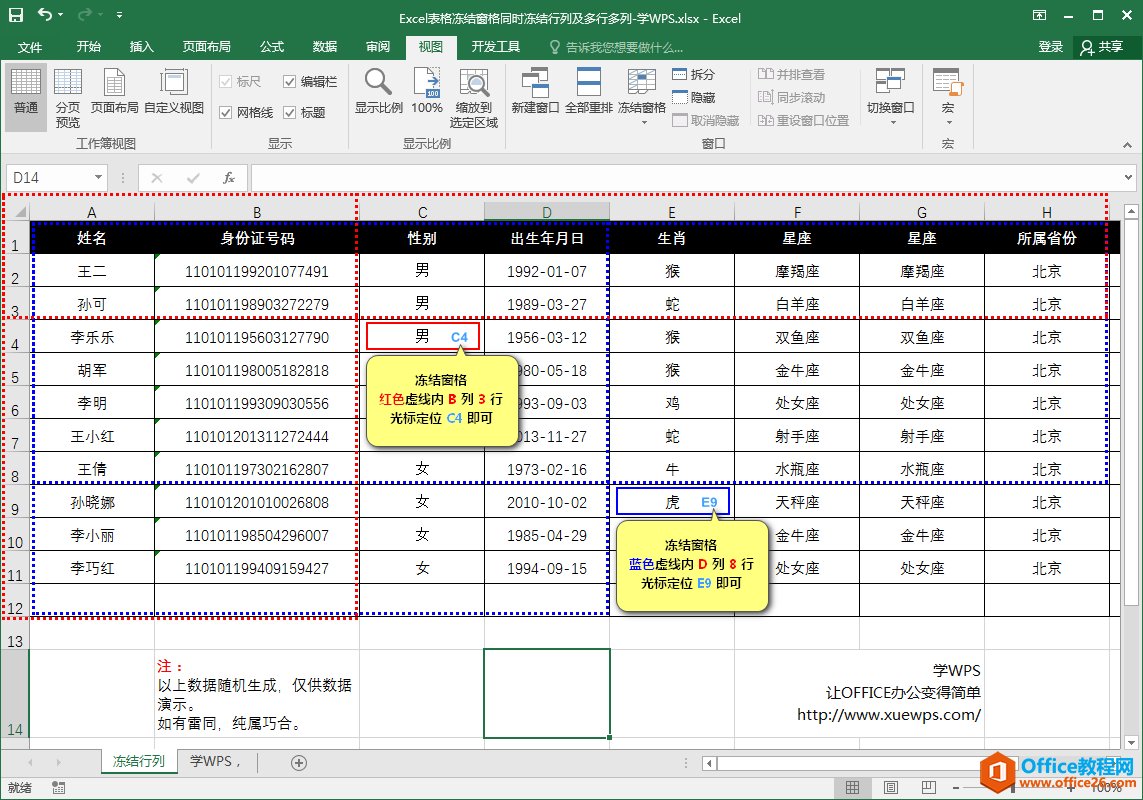Viewport: 1143px width, 800px height.
Task: Click cell with date 2010-10-02
Action: pyautogui.click(x=547, y=502)
